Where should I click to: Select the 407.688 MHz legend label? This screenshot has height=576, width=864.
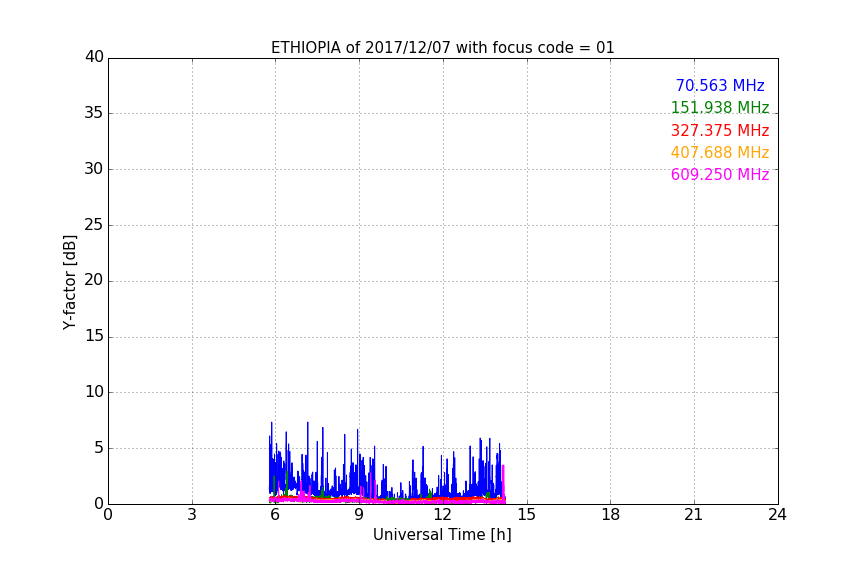720,152
